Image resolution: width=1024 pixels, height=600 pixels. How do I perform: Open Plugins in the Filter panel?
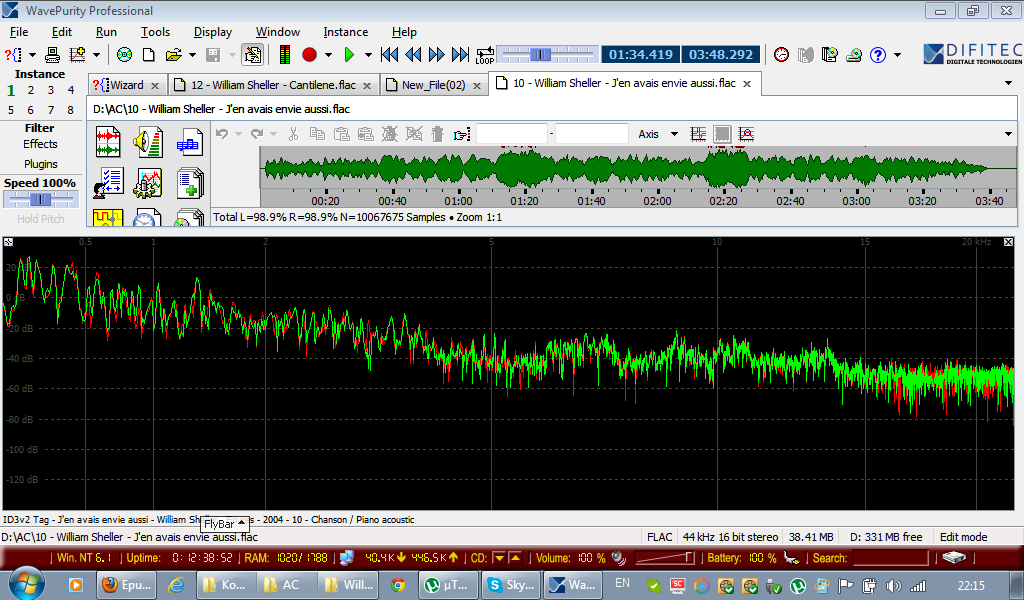(x=40, y=164)
